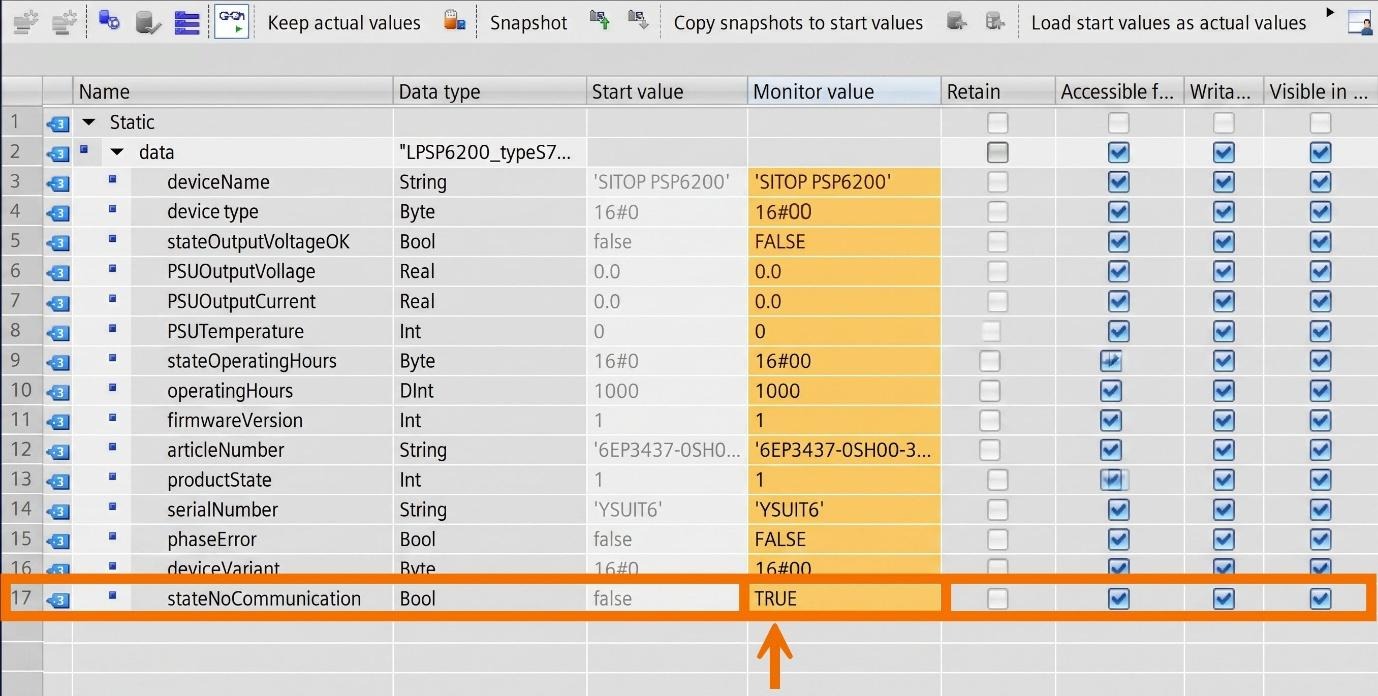This screenshot has height=696, width=1378.
Task: Click the tag icon in the Static row
Action: 58,123
